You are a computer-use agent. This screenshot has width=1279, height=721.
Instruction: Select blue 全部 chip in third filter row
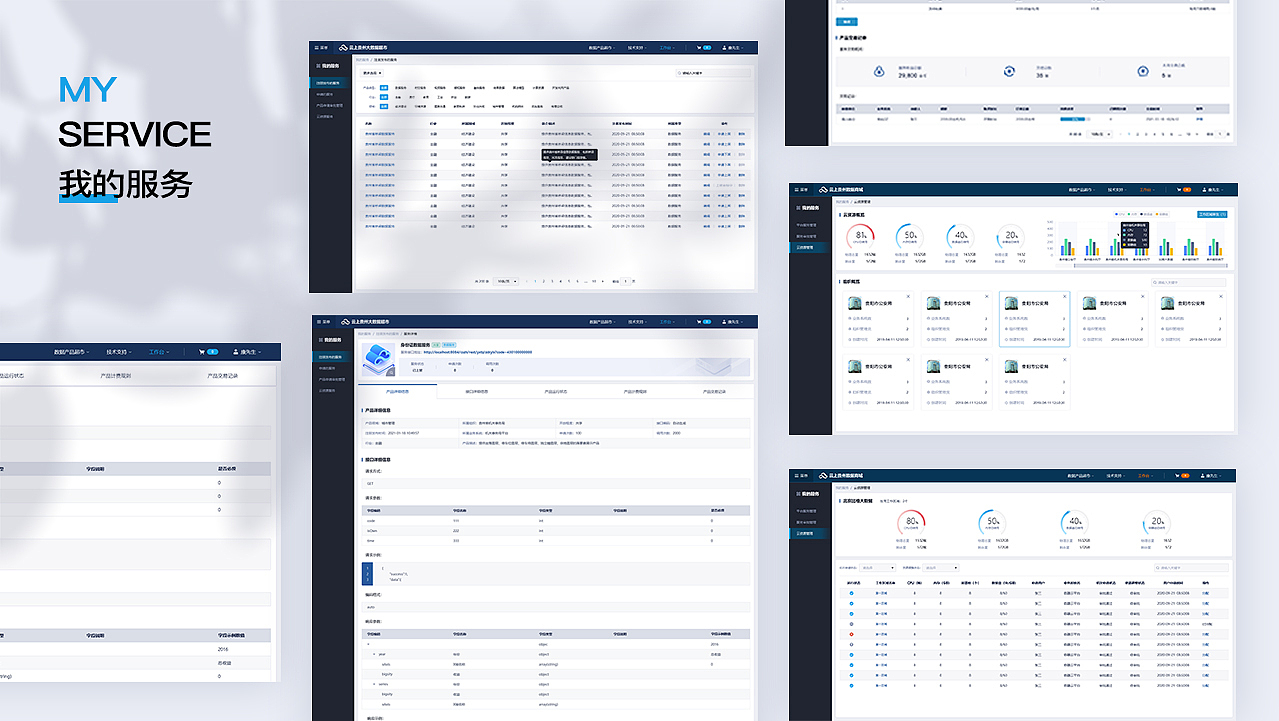pos(384,106)
